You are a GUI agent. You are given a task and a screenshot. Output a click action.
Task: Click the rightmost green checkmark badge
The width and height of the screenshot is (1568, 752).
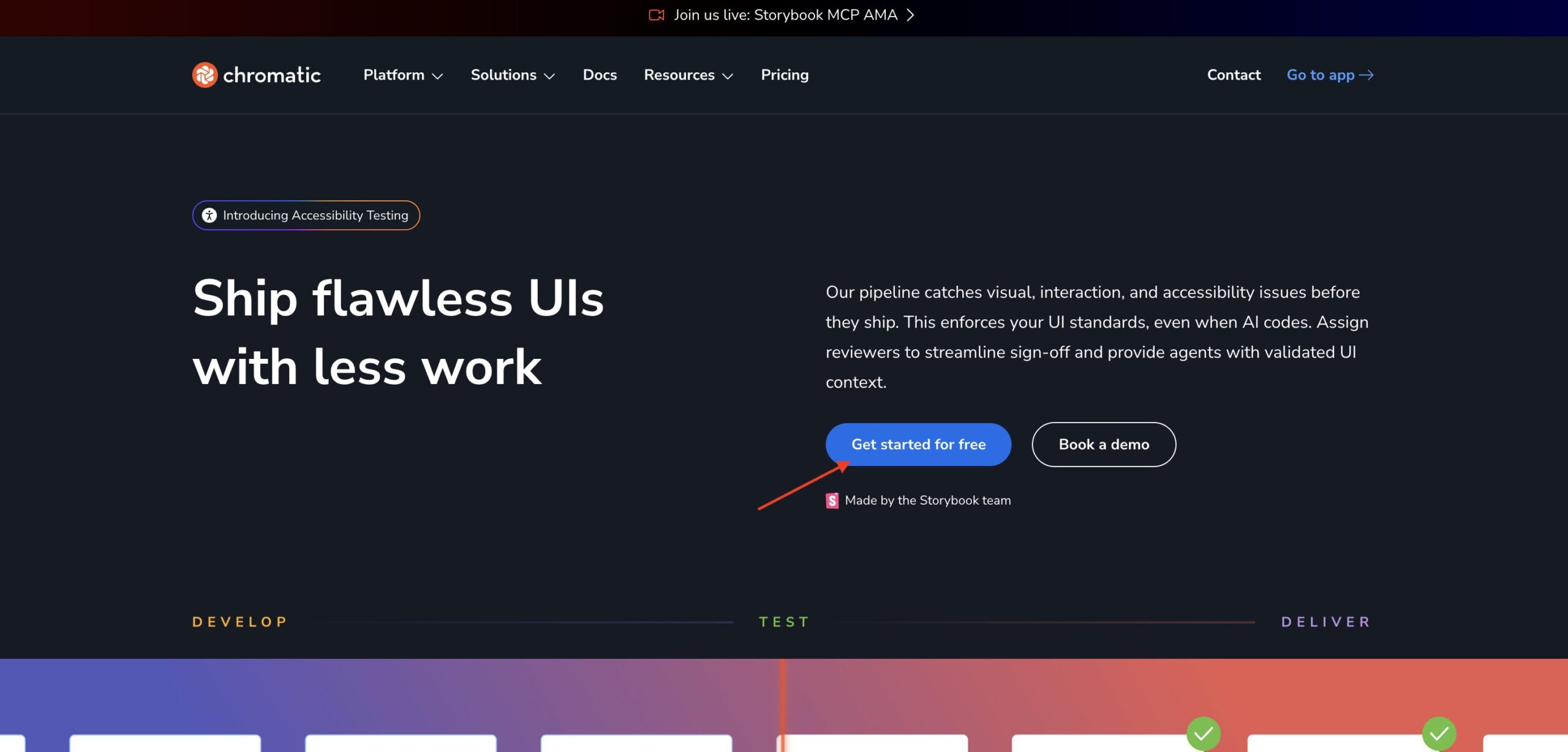pos(1439,733)
